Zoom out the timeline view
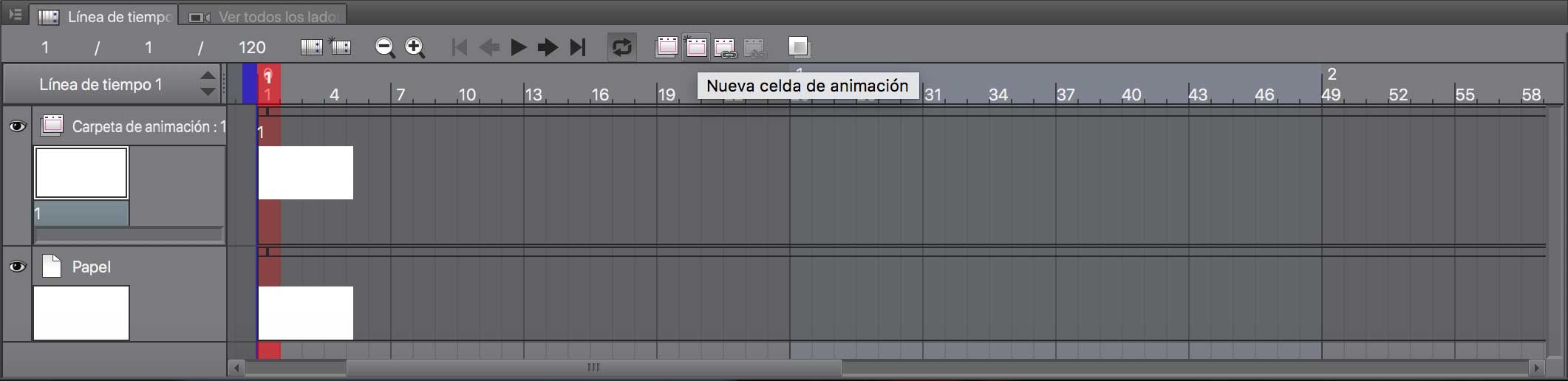 click(384, 47)
